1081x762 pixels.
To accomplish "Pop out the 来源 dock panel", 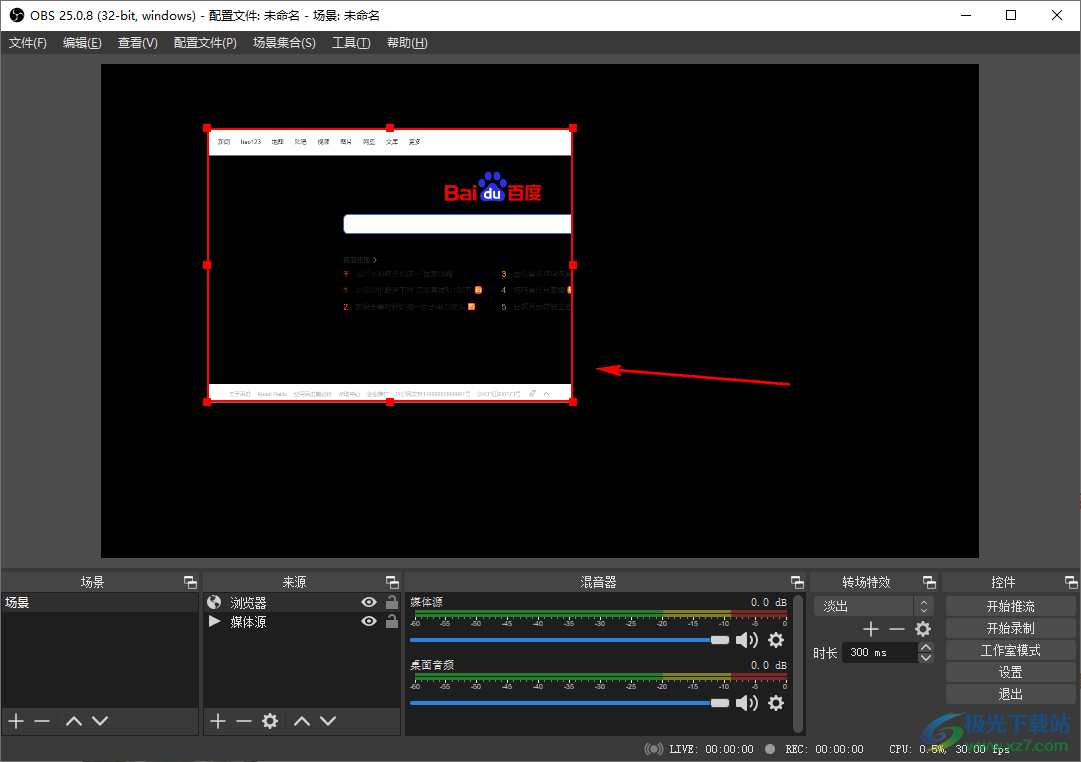I will tap(392, 583).
